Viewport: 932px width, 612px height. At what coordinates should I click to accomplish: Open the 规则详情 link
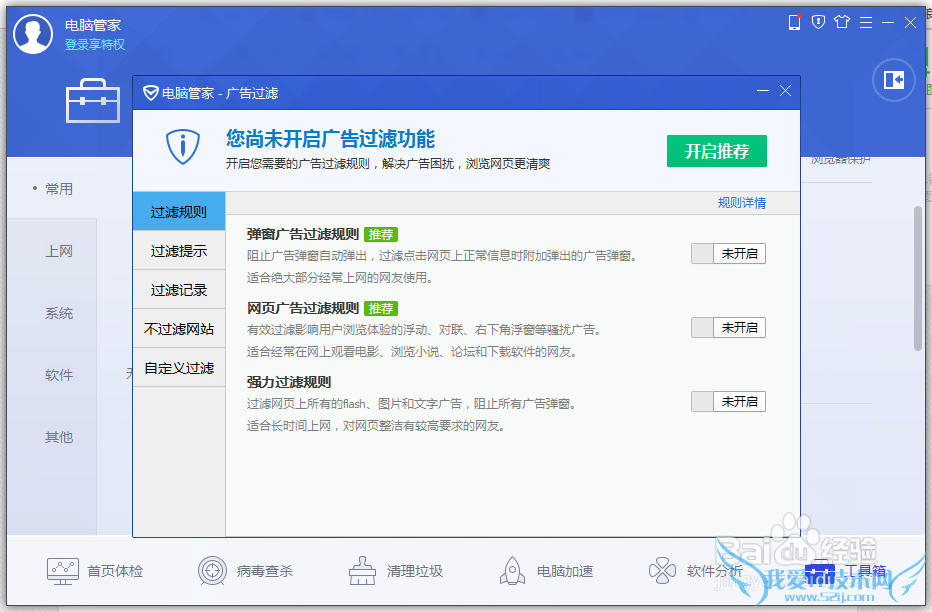coord(741,203)
